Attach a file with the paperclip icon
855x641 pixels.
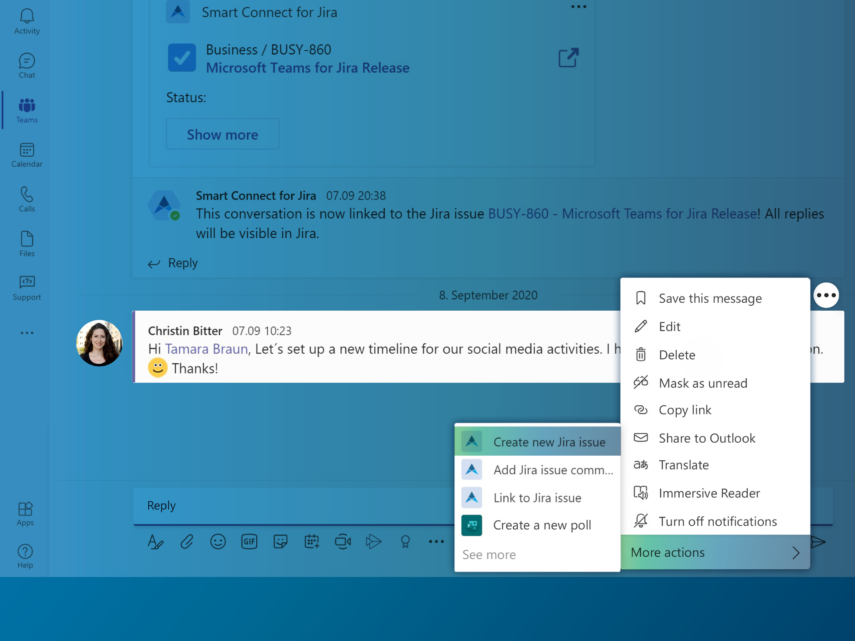click(x=186, y=542)
